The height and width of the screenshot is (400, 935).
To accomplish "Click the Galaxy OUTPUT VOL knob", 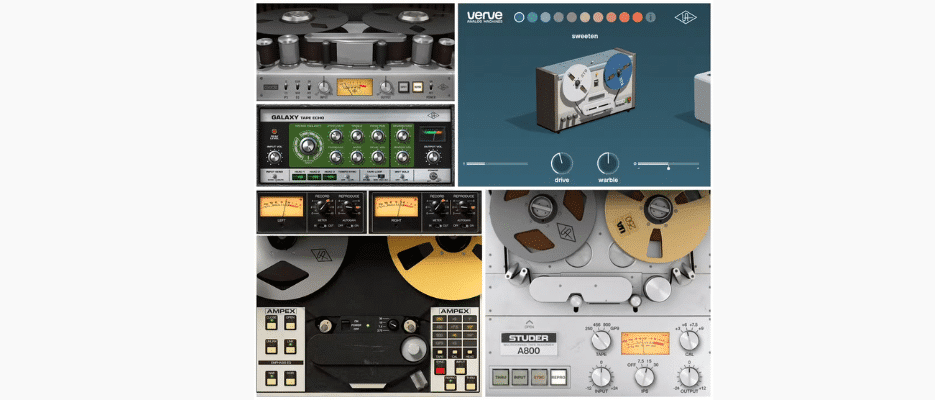I will point(434,157).
